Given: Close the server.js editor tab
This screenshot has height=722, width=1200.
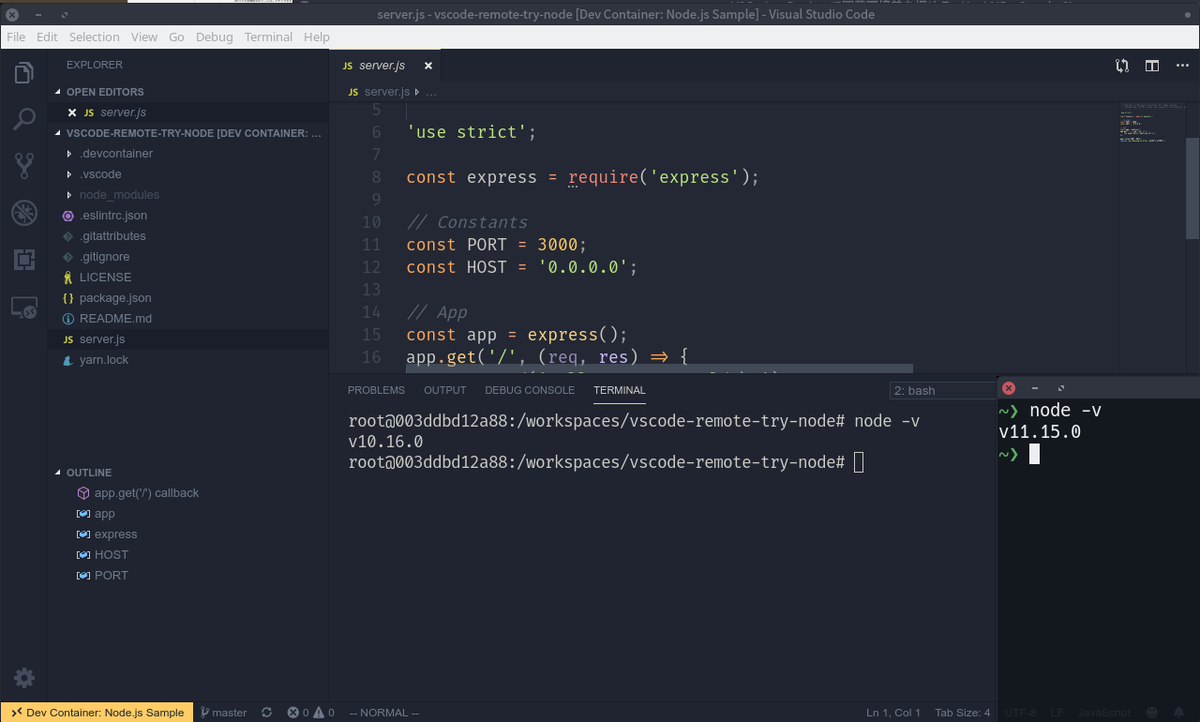Looking at the screenshot, I should point(428,66).
